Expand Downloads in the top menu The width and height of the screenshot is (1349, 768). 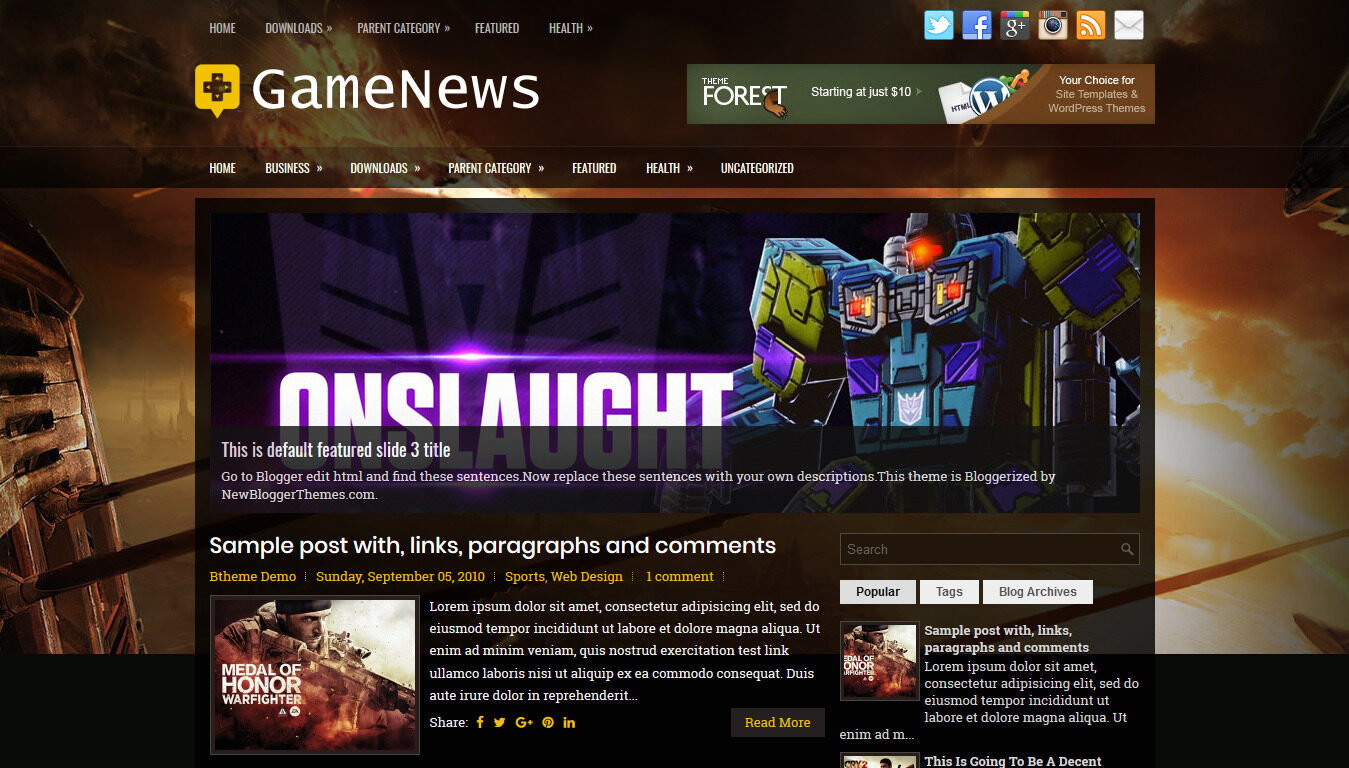tap(298, 28)
